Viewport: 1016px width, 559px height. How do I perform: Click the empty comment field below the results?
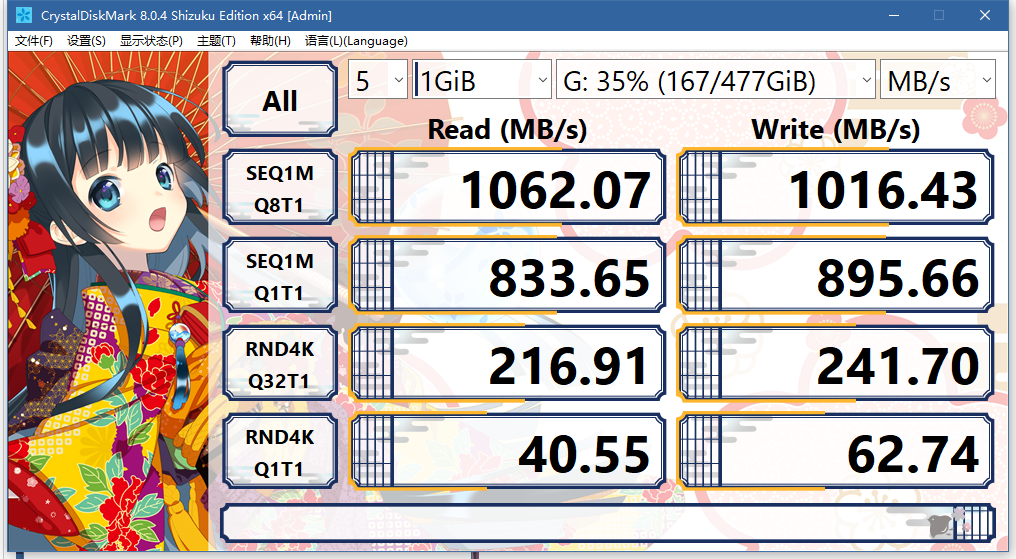pyautogui.click(x=608, y=523)
